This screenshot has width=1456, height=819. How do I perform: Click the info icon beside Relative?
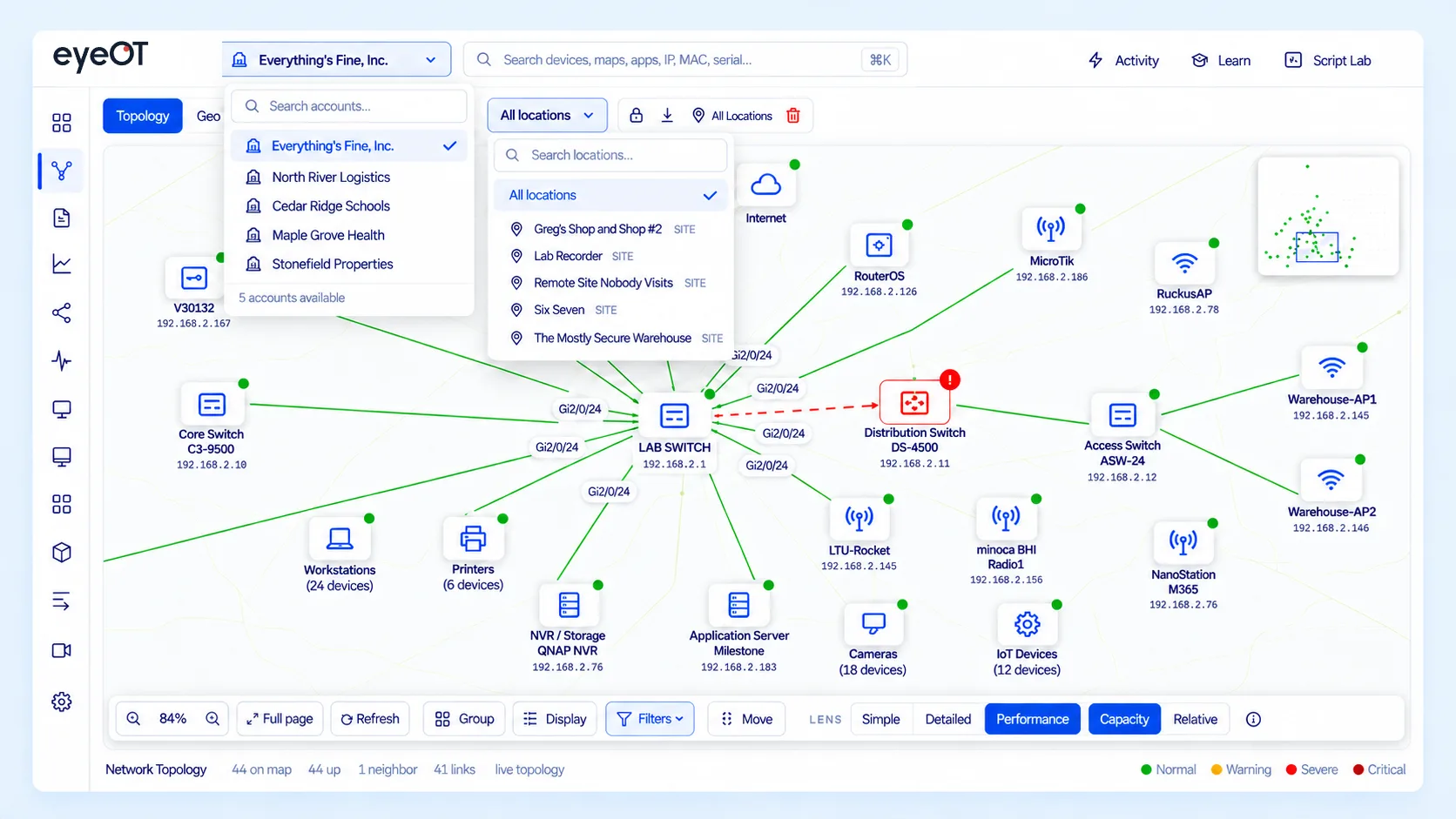(1253, 719)
